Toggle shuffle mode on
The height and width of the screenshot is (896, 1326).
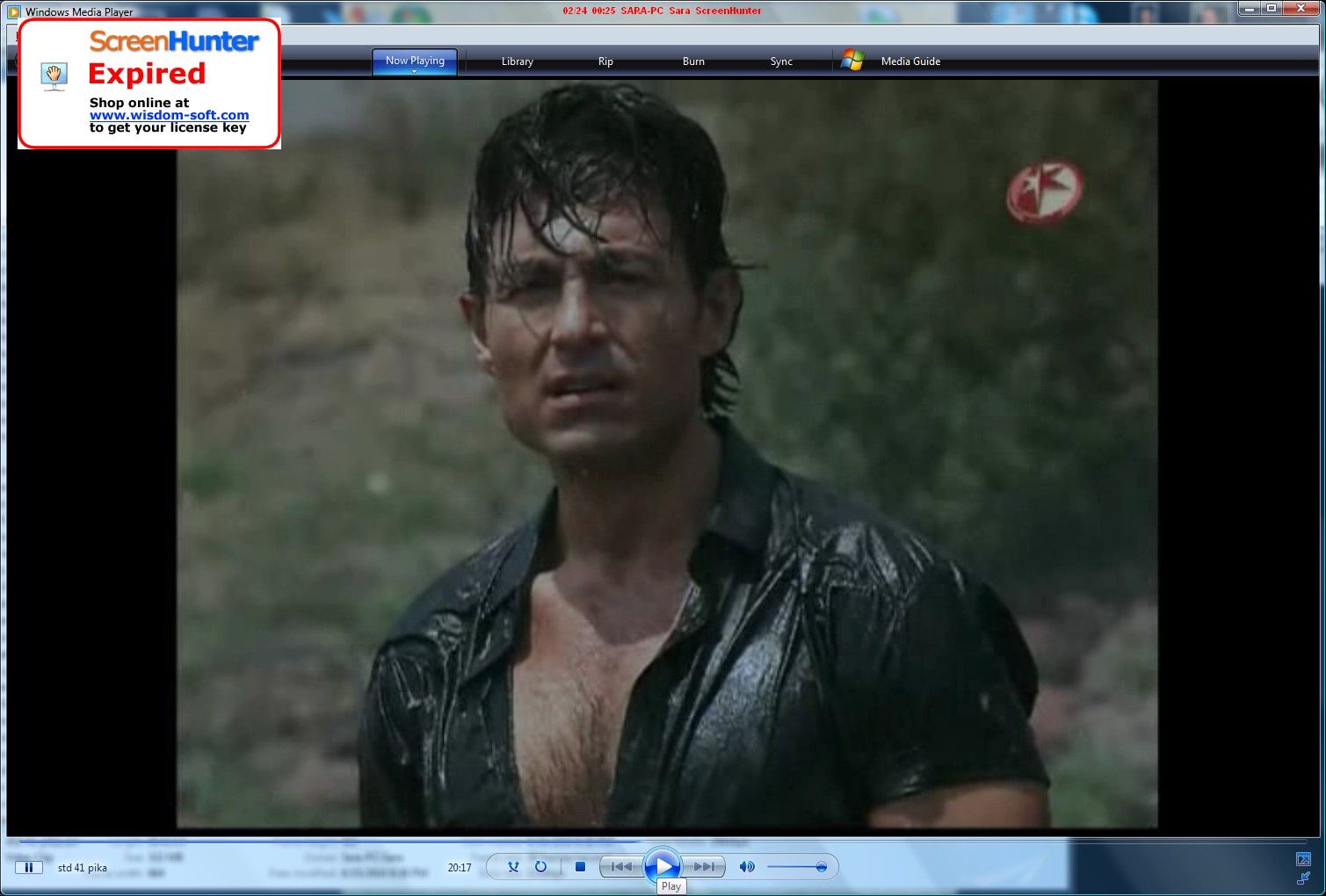point(513,867)
